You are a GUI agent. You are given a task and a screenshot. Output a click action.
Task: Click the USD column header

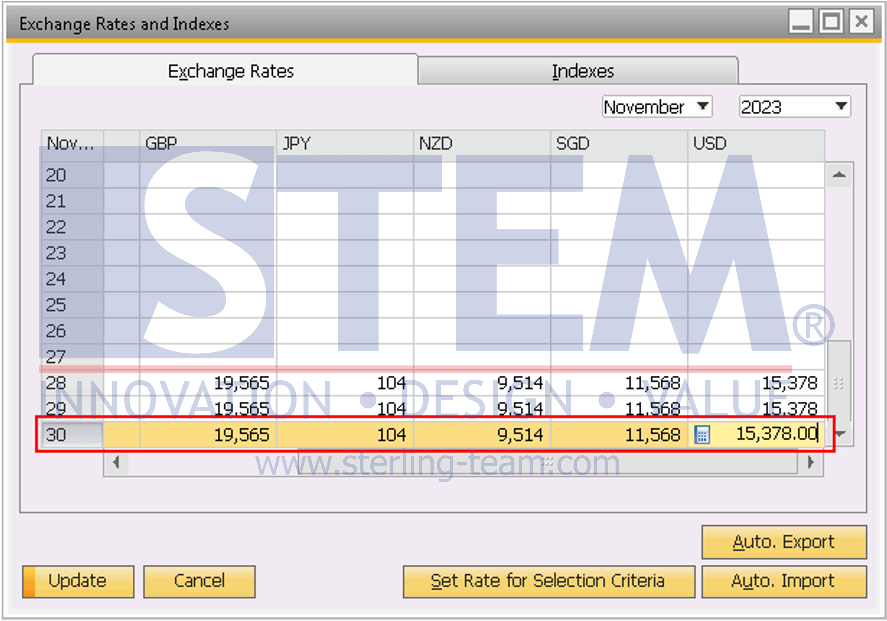pyautogui.click(x=756, y=144)
